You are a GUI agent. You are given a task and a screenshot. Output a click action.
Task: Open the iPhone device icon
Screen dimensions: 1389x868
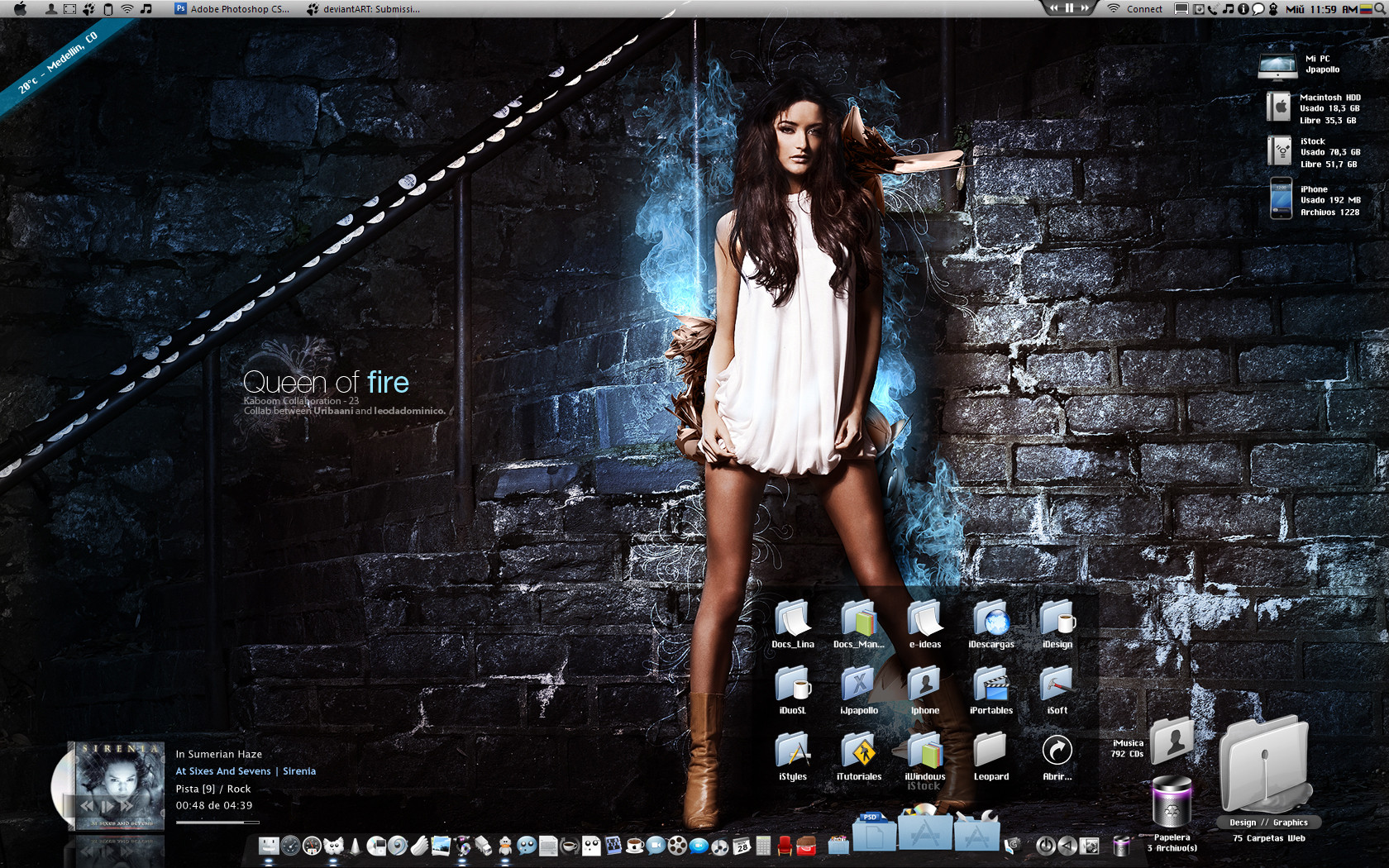click(x=1281, y=198)
